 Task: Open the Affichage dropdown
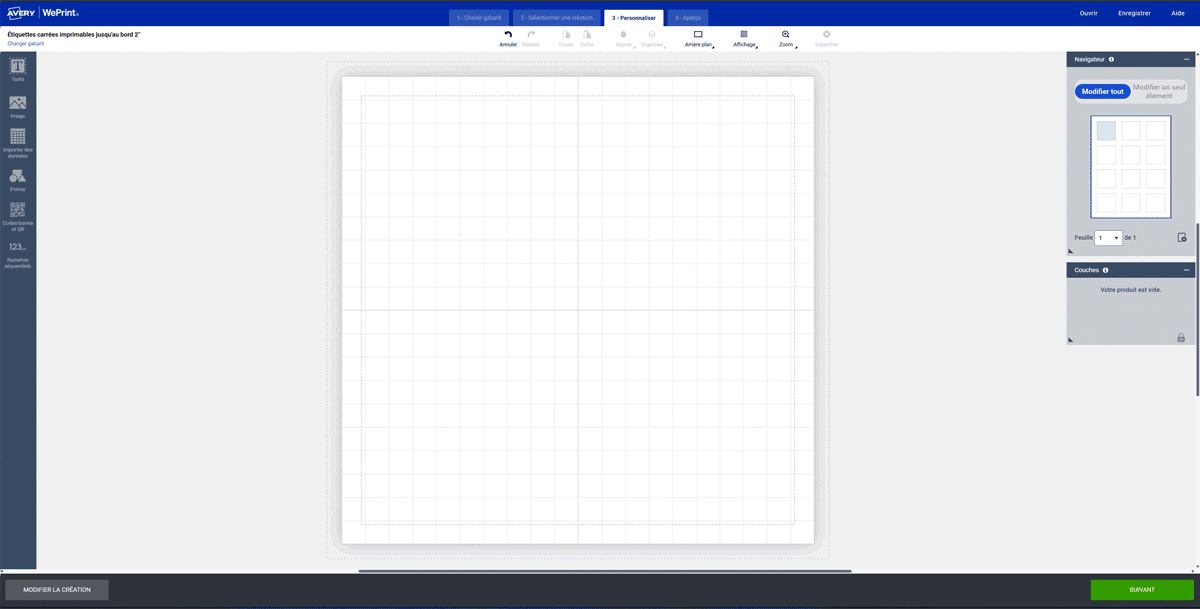point(744,39)
